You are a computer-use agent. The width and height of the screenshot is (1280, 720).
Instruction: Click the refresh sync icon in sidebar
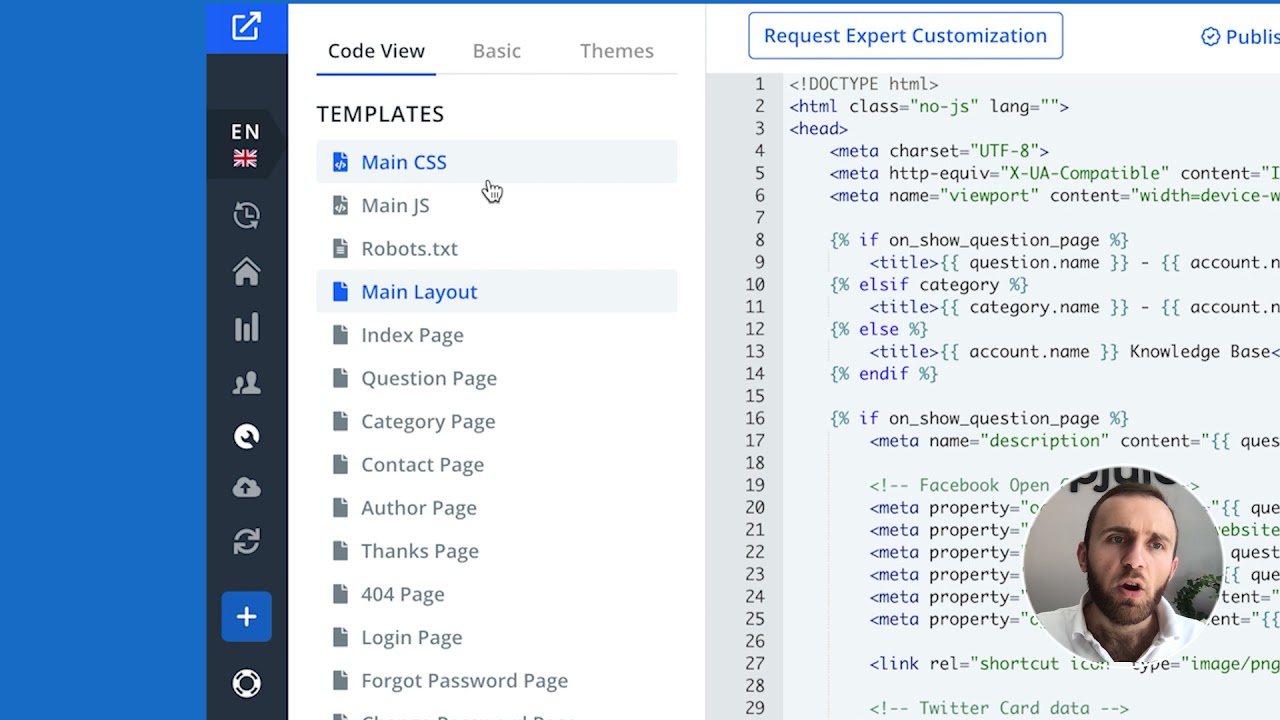[246, 542]
